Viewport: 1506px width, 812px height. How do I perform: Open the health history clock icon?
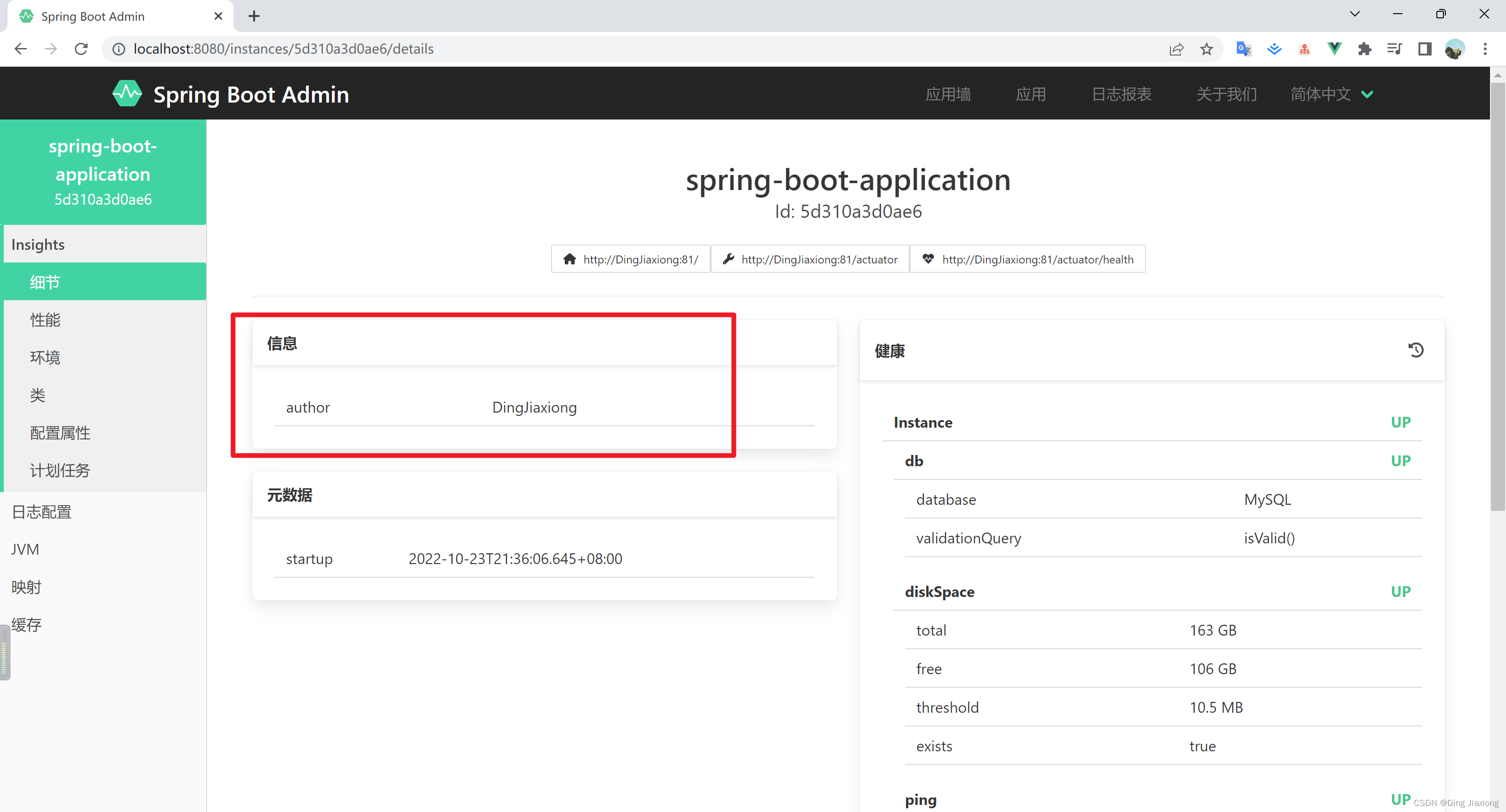[1415, 350]
